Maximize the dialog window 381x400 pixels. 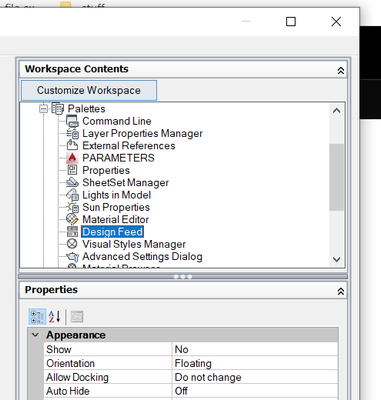coord(291,22)
